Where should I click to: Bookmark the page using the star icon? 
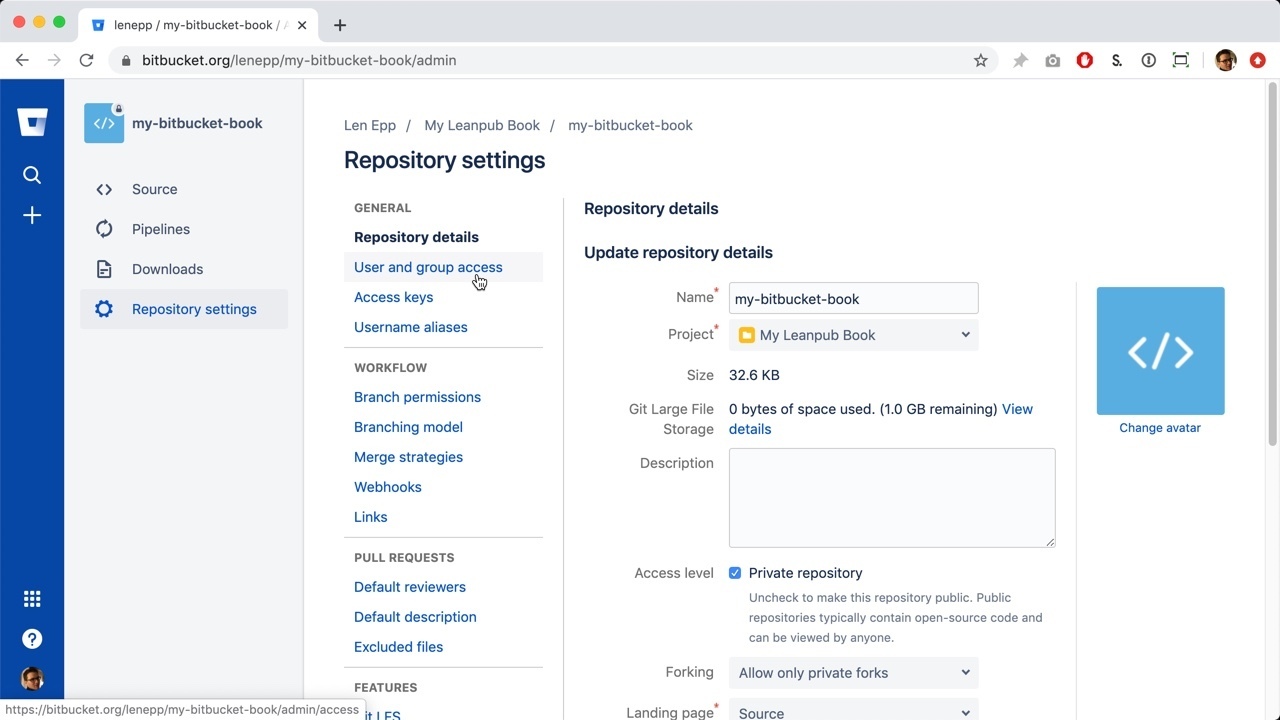point(981,60)
